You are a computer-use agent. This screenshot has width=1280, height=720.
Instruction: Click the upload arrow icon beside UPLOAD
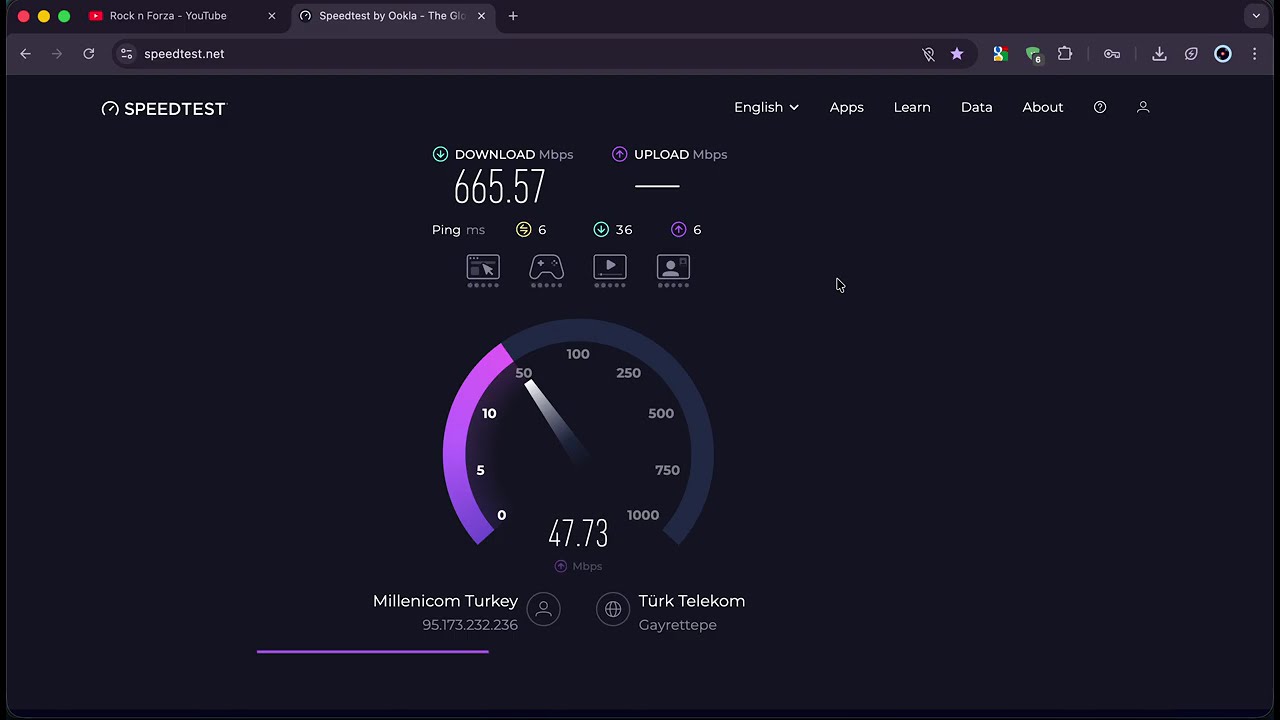(x=620, y=154)
